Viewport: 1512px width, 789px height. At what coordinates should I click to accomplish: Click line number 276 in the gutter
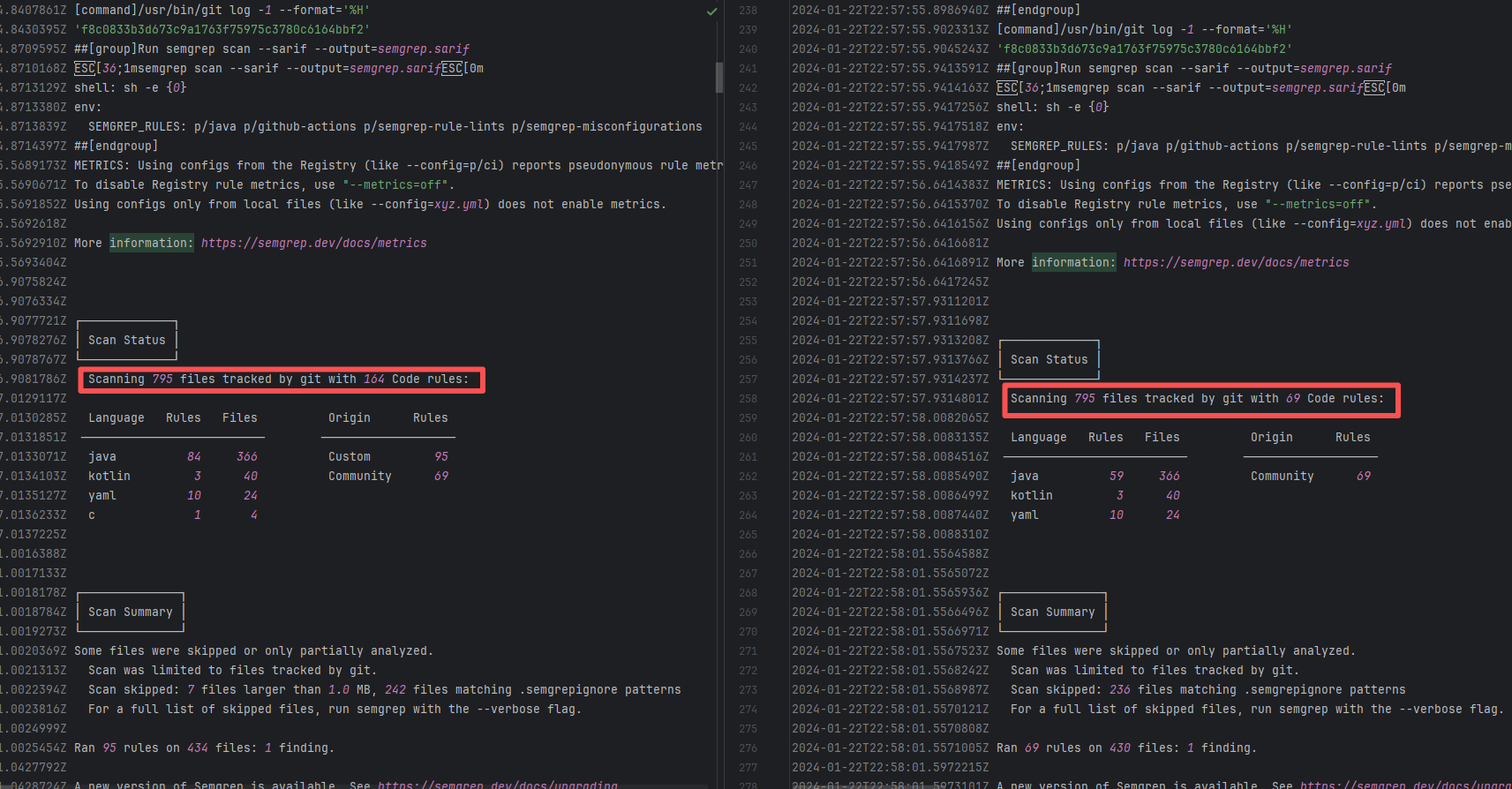[x=748, y=748]
